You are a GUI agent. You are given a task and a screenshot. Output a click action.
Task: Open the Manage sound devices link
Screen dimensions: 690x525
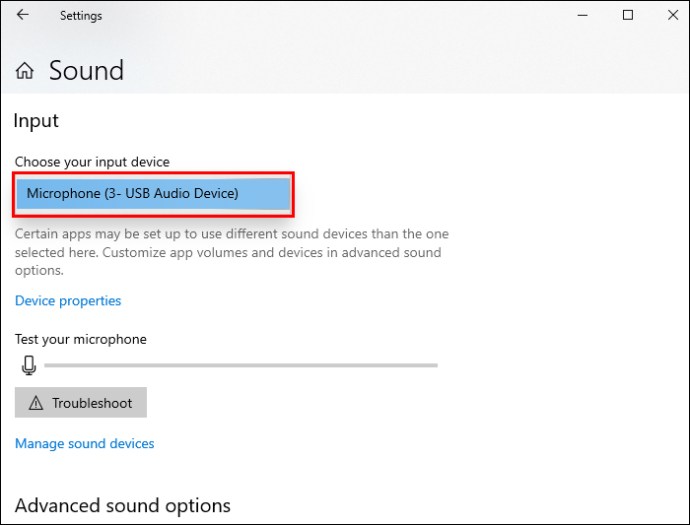pos(84,443)
